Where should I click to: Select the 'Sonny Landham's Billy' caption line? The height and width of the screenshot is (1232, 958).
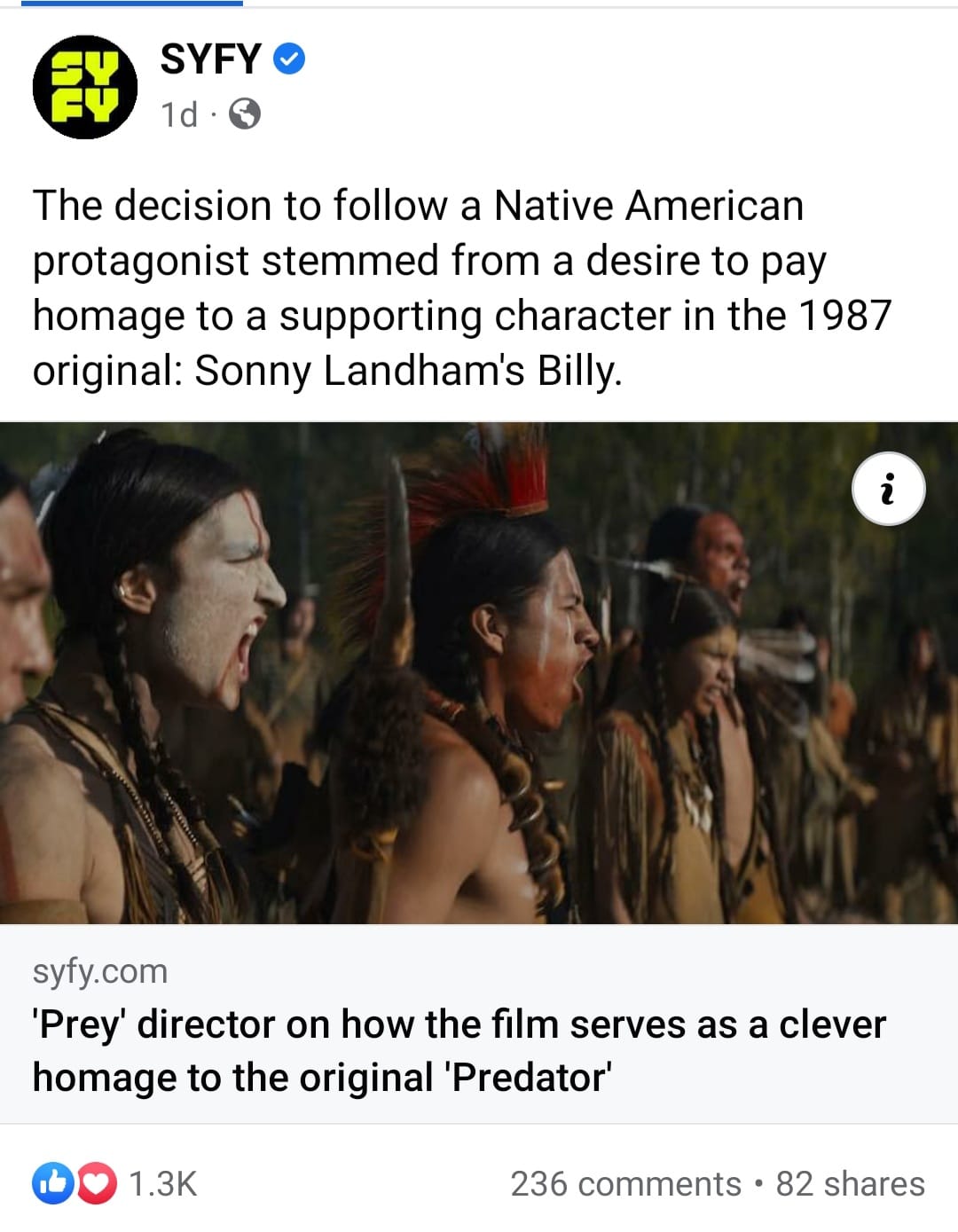(x=408, y=370)
